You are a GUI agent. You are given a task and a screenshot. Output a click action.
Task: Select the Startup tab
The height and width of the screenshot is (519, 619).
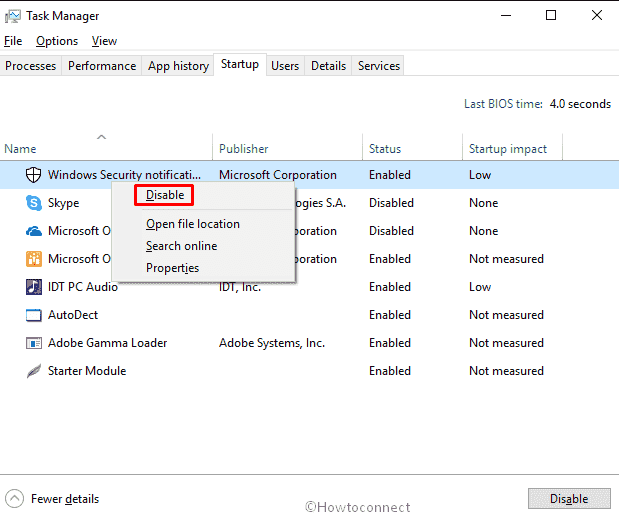pos(240,64)
